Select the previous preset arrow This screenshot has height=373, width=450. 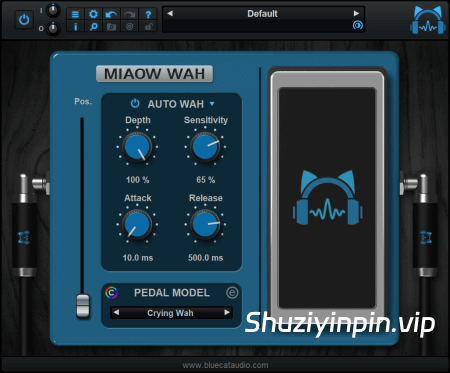point(170,14)
